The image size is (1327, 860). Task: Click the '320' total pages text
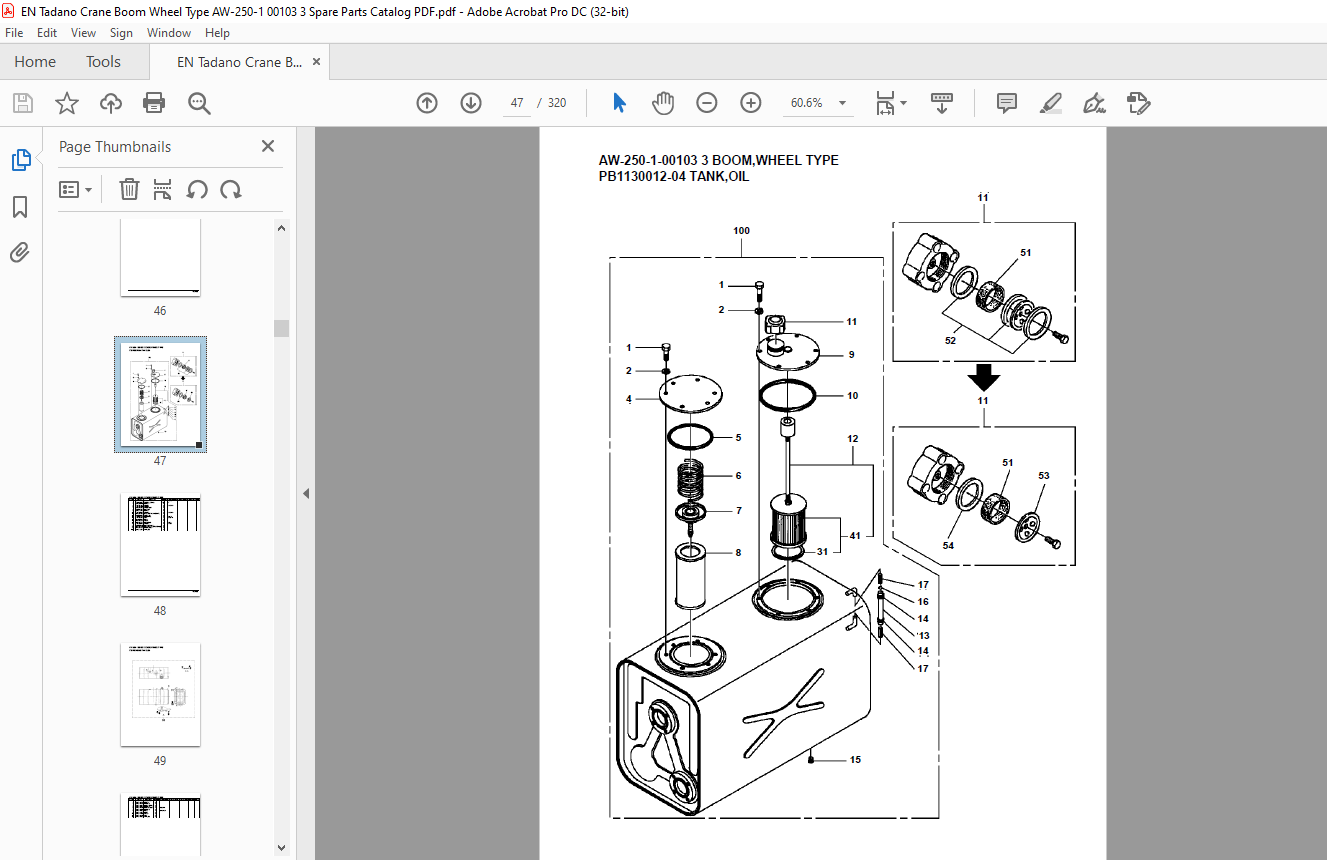pyautogui.click(x=557, y=103)
